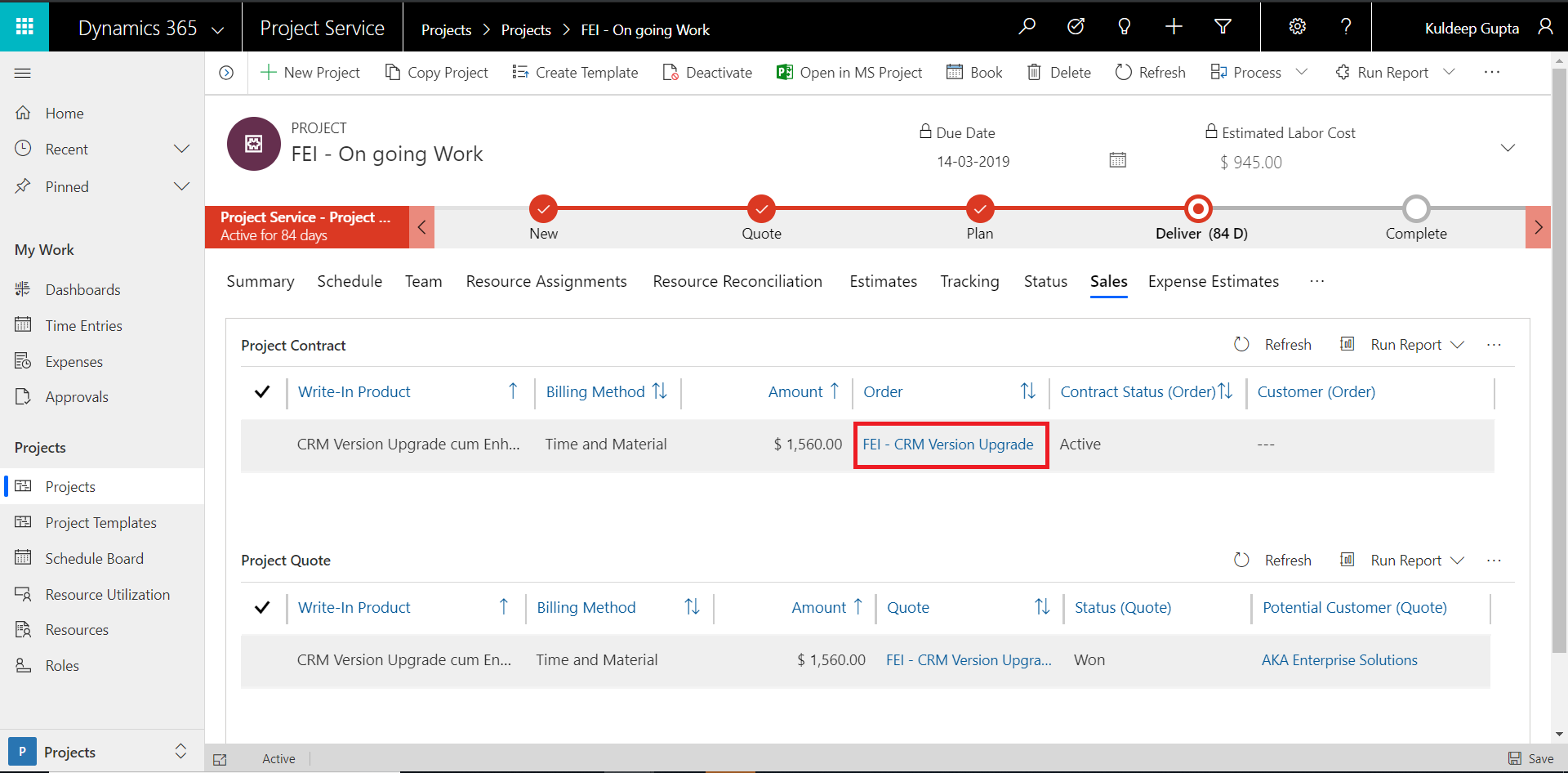Open the pop-out form icon in footer
This screenshot has width=1568, height=773.
pyautogui.click(x=220, y=759)
